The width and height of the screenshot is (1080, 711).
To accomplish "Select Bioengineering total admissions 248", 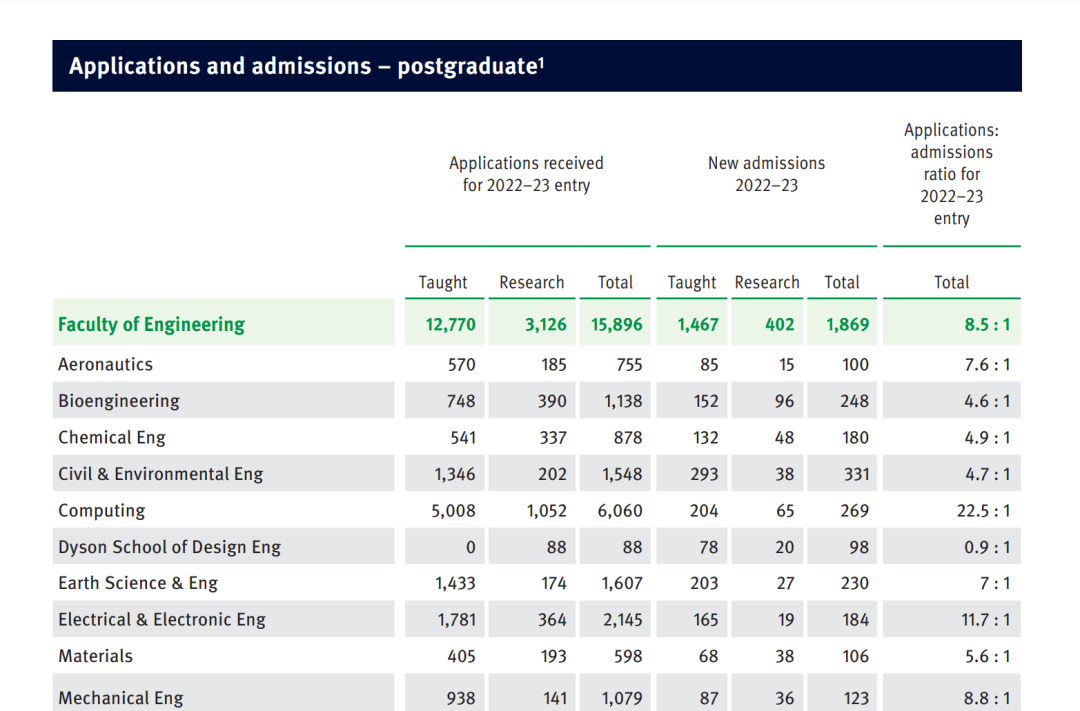I will [x=854, y=401].
